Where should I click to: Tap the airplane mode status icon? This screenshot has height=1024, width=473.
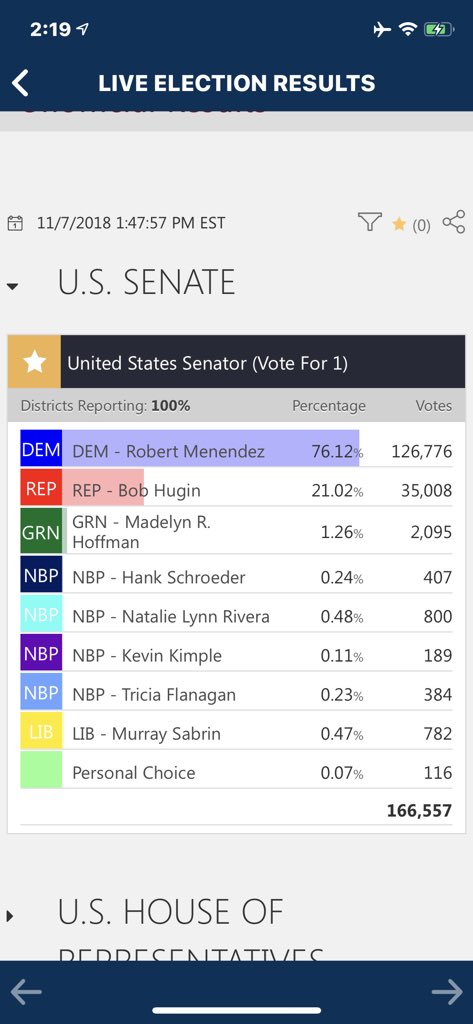pos(382,29)
